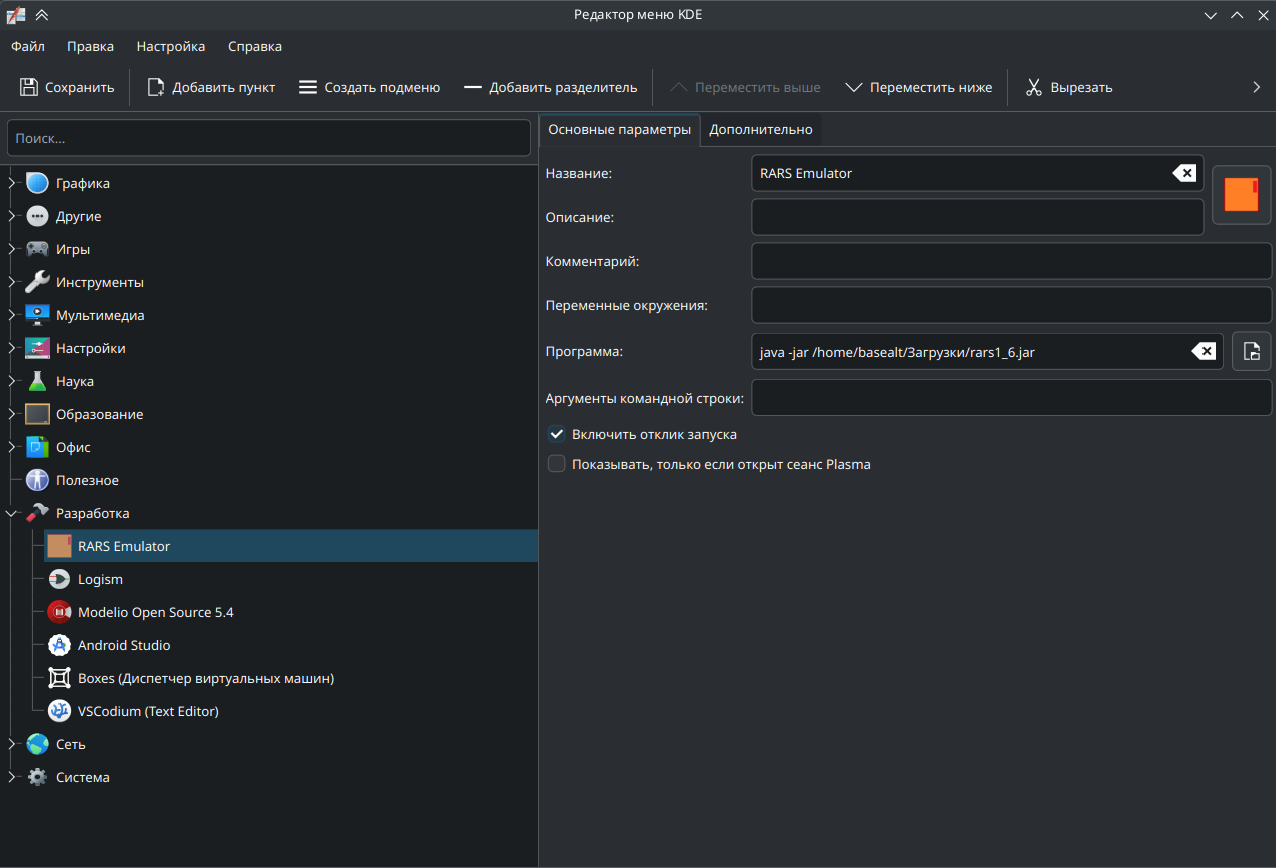Click the Logism app icon

point(59,579)
